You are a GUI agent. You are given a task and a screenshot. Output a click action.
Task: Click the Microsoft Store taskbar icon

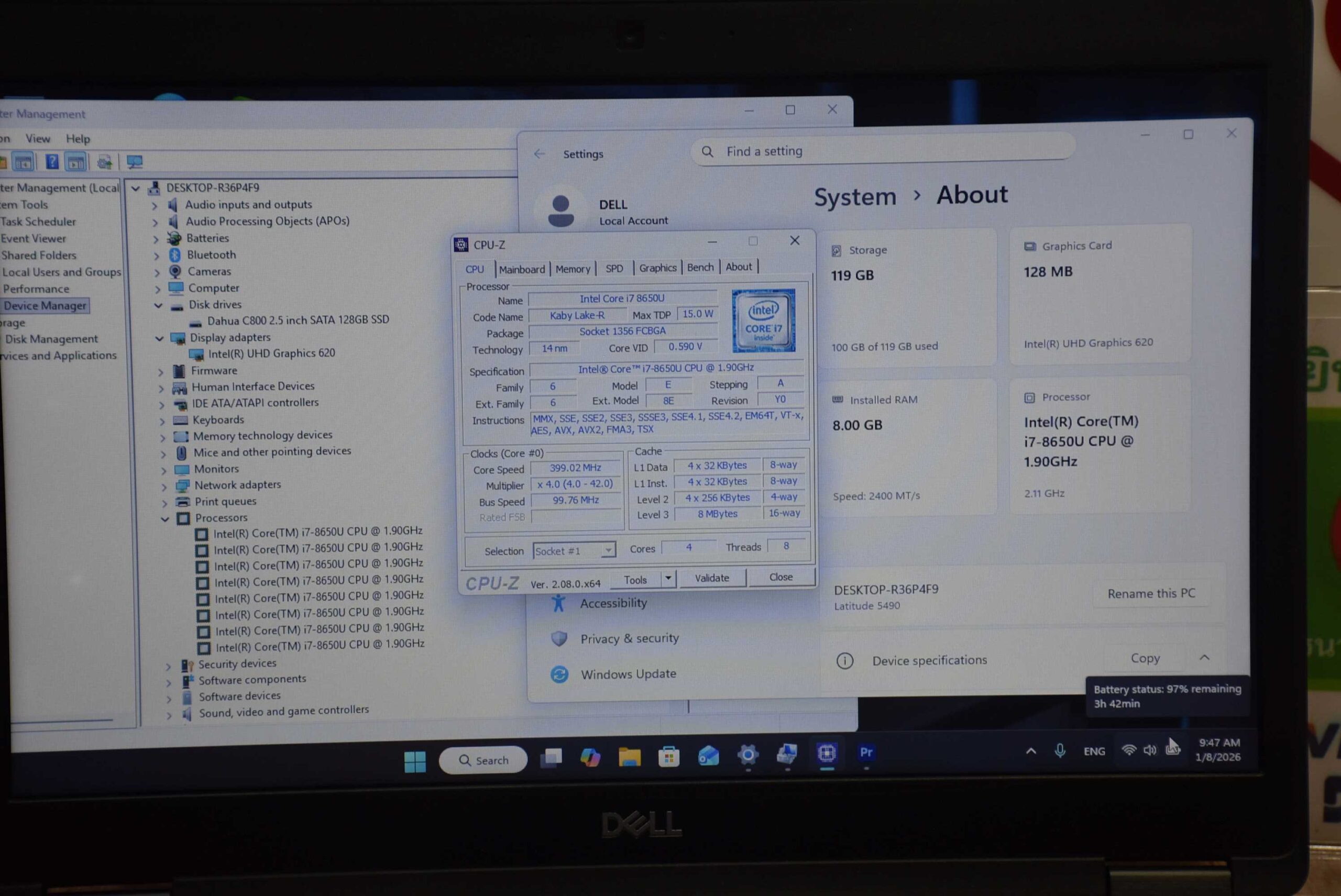point(669,757)
